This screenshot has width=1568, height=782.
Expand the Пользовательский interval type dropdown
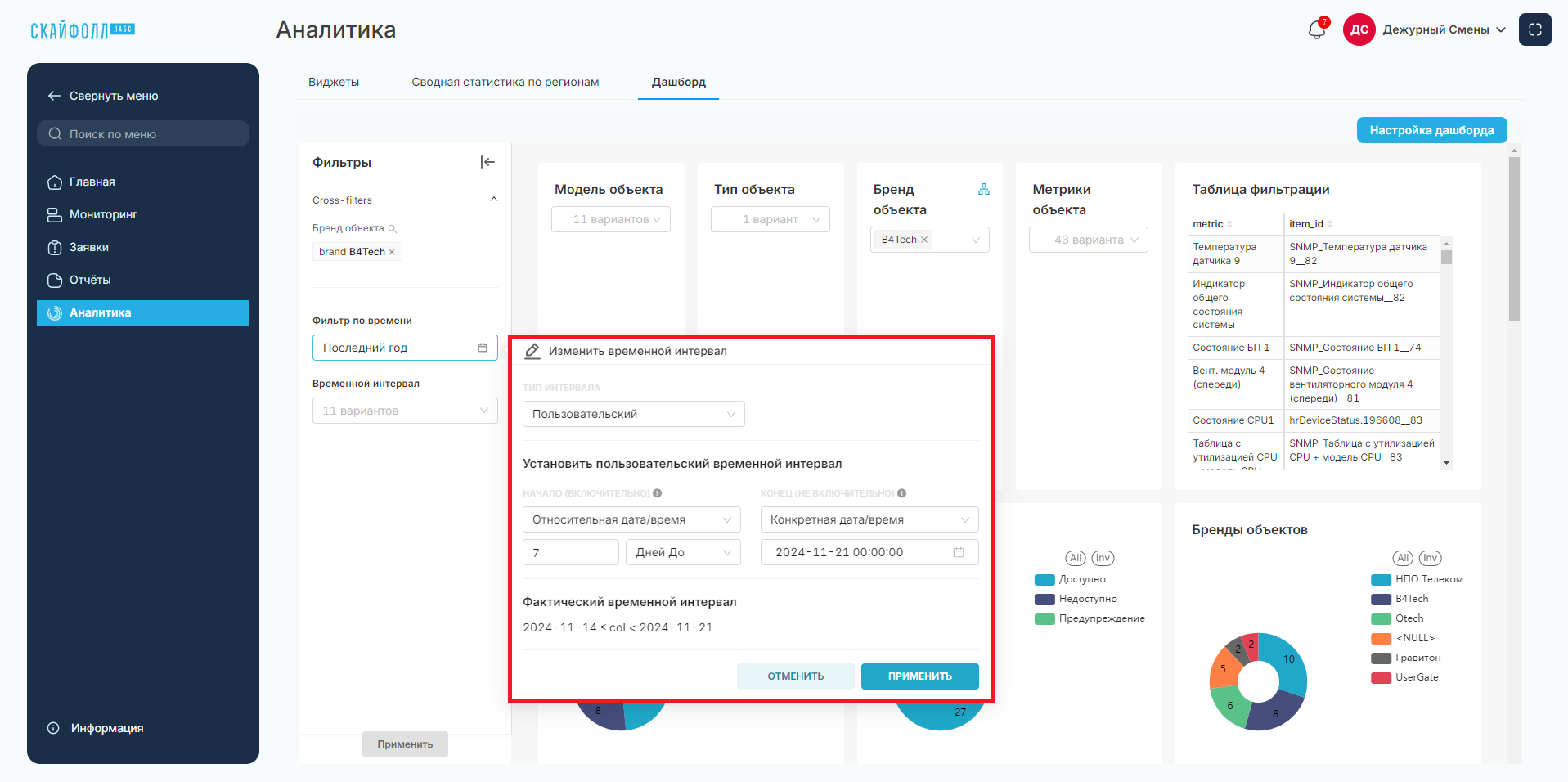pyautogui.click(x=633, y=414)
